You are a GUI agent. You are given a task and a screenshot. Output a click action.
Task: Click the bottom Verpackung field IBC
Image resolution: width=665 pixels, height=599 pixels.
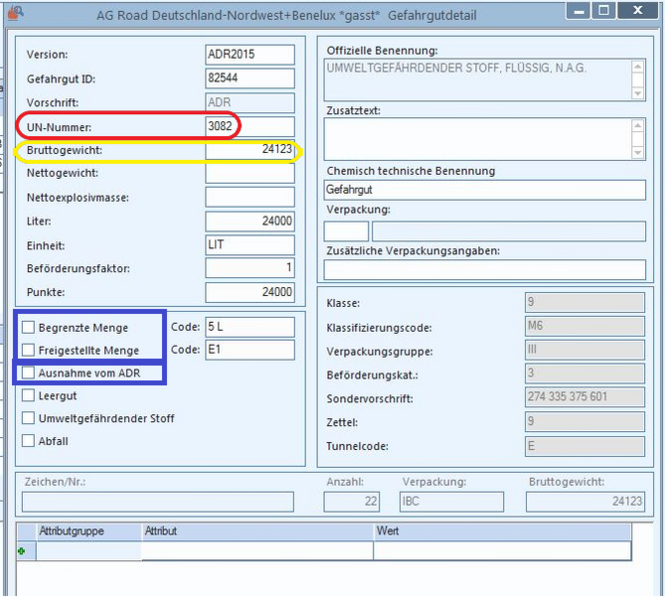click(x=451, y=502)
